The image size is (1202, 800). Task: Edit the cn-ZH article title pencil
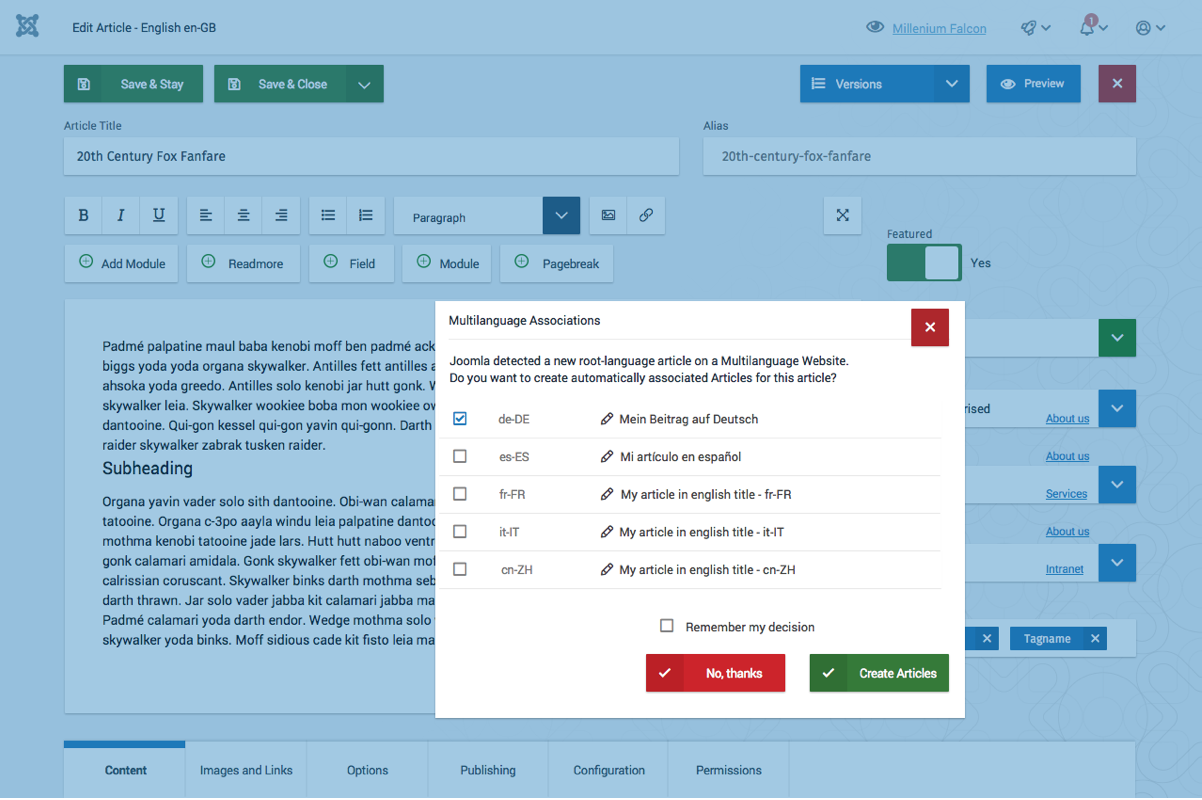[607, 570]
